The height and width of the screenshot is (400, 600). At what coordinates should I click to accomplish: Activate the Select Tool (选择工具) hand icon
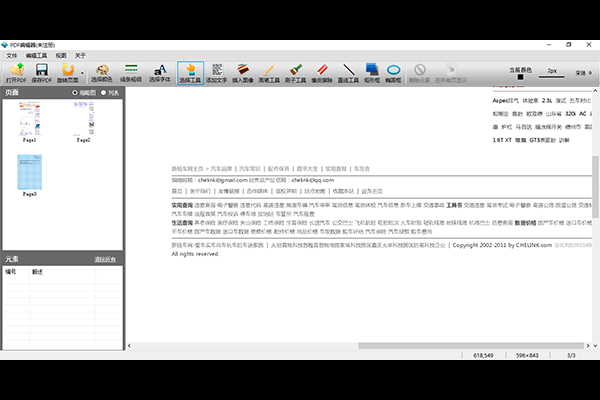pos(190,73)
